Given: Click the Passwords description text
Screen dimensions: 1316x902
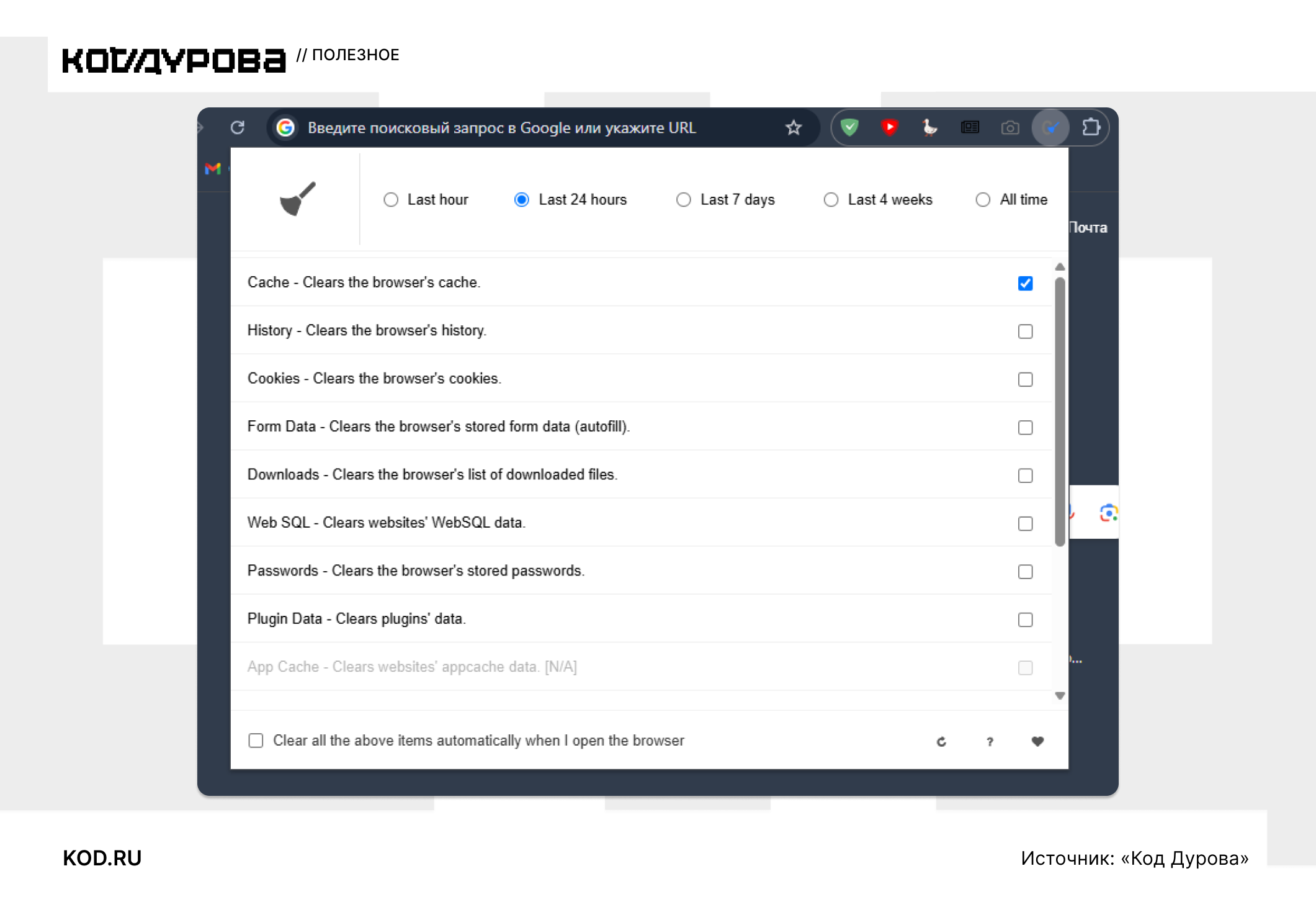Looking at the screenshot, I should (x=416, y=571).
